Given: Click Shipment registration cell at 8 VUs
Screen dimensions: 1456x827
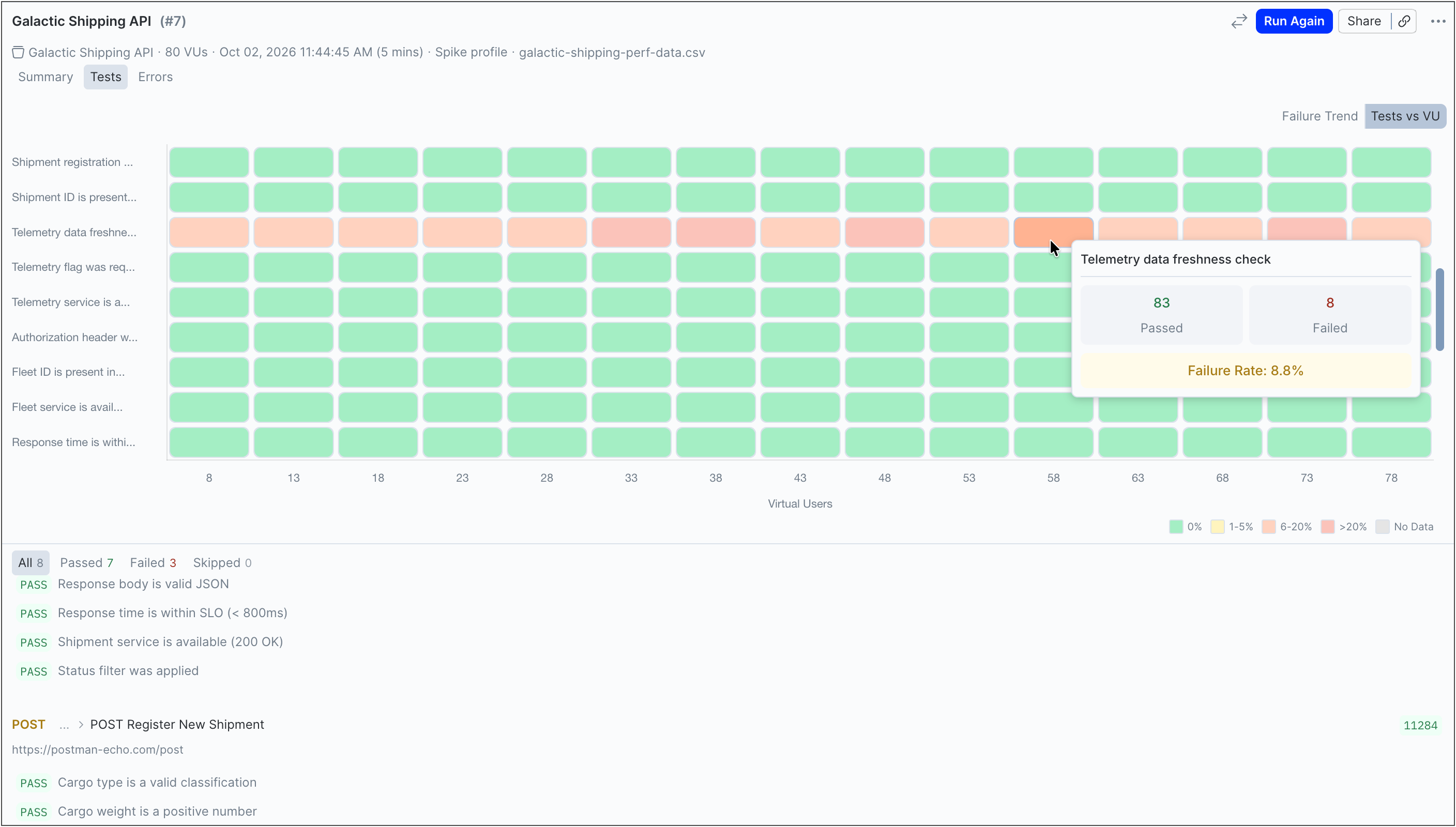Looking at the screenshot, I should click(209, 162).
